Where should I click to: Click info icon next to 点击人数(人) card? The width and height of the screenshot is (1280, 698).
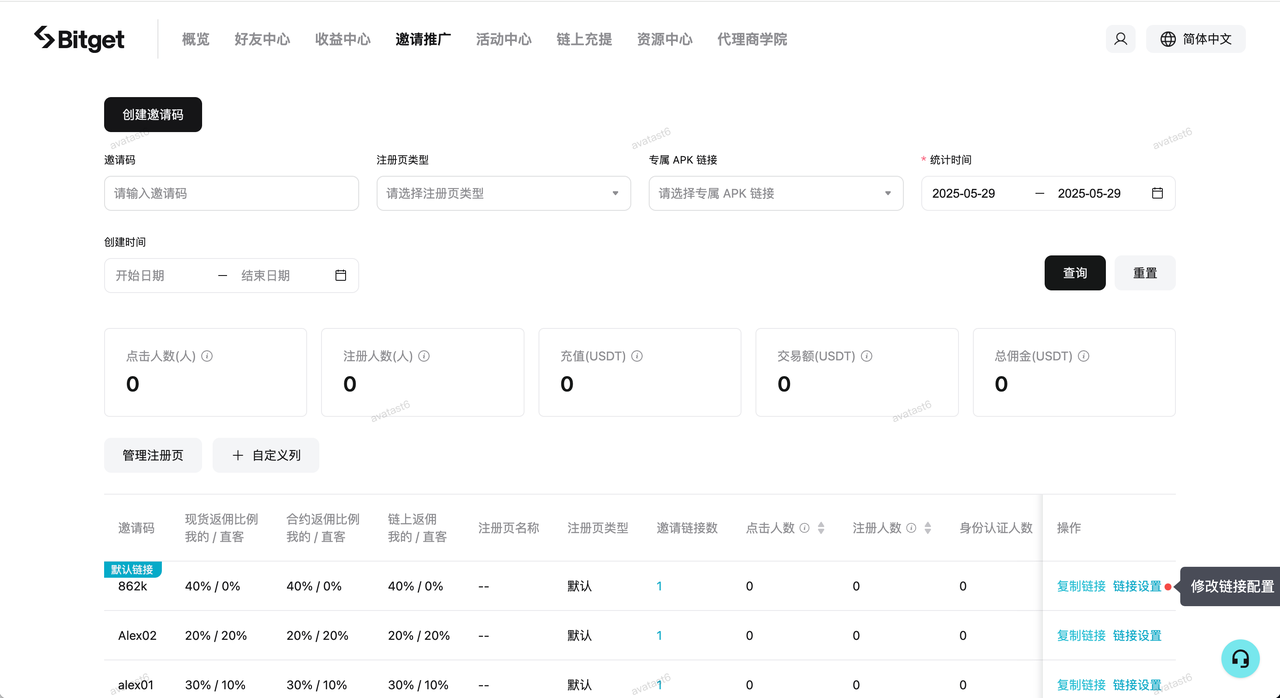pos(207,356)
